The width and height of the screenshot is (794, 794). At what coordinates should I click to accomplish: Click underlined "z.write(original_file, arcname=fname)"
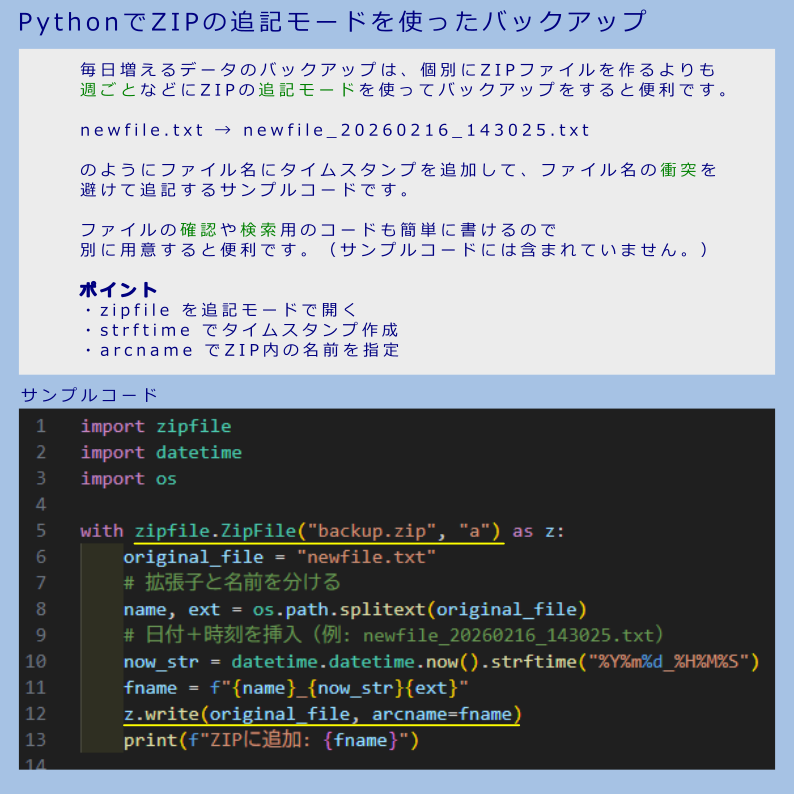(322, 714)
